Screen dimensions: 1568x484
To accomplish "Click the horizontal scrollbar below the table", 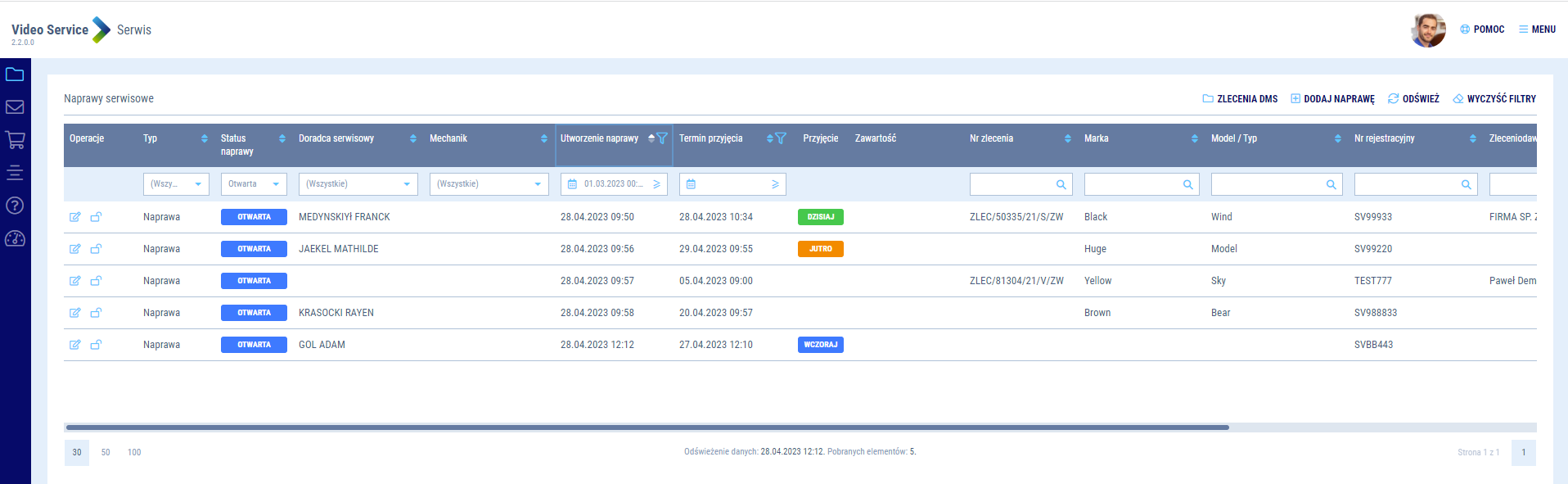I will coord(647,427).
